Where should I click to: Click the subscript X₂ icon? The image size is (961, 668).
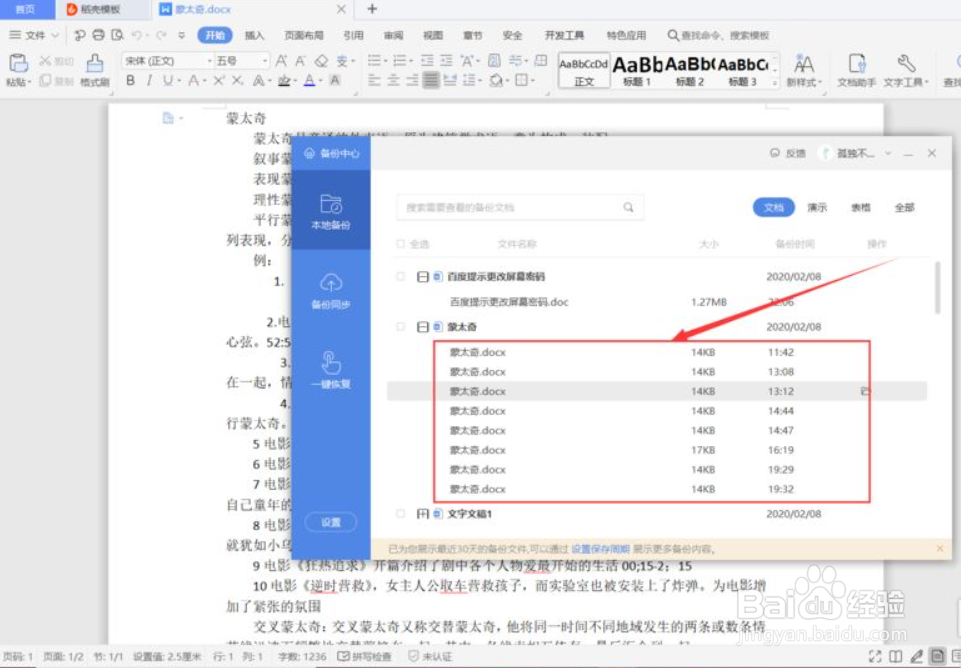(x=238, y=80)
